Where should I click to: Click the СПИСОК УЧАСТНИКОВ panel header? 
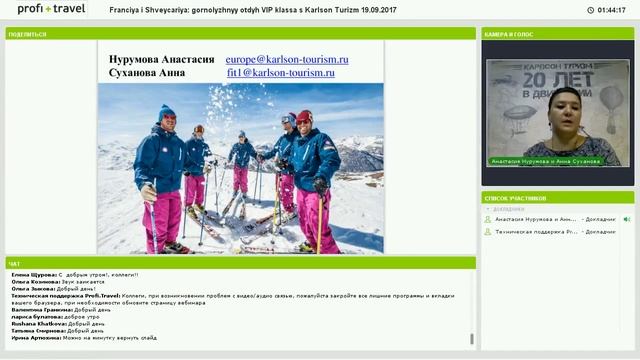pyautogui.click(x=558, y=198)
